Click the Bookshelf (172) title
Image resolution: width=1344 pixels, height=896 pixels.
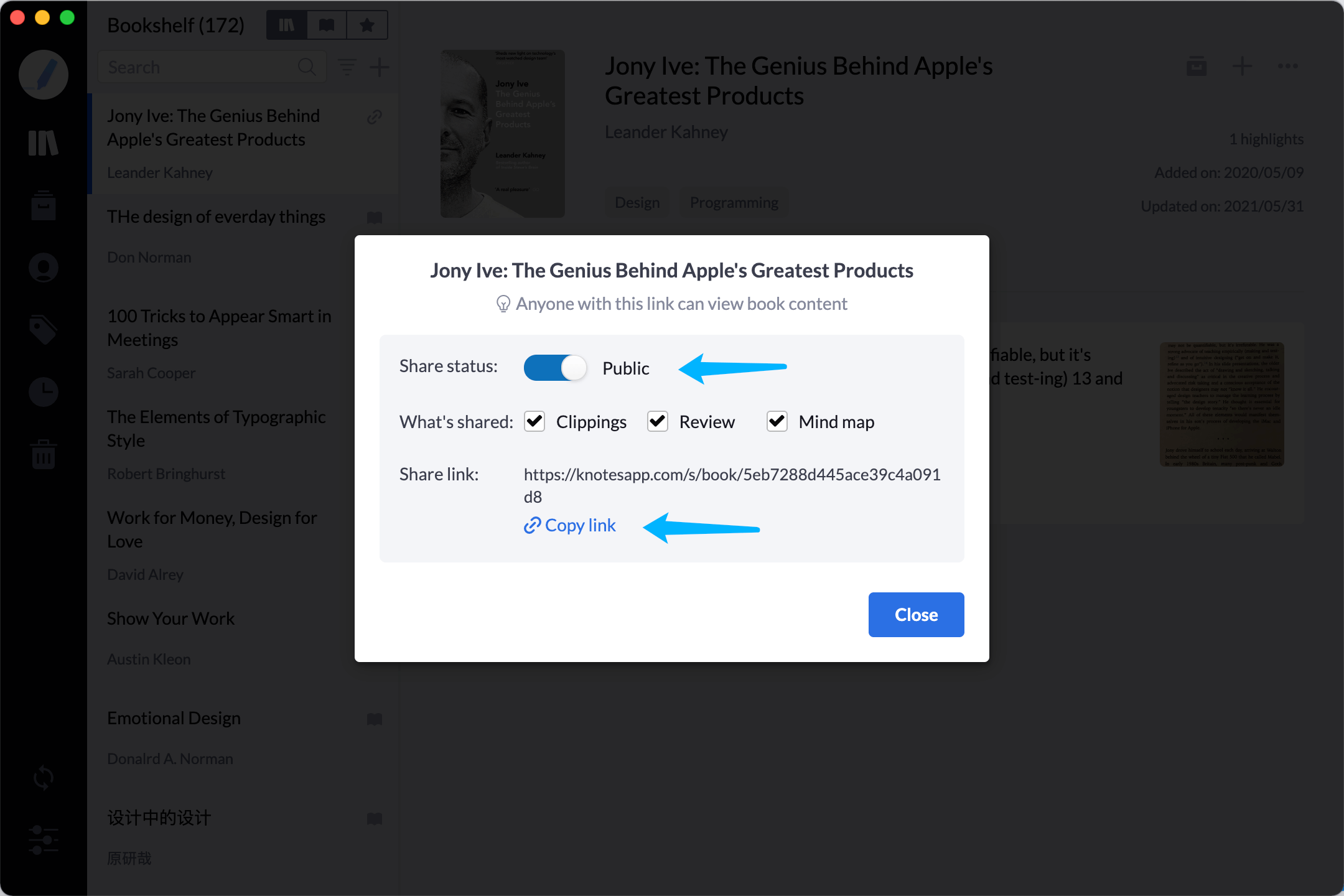175,26
